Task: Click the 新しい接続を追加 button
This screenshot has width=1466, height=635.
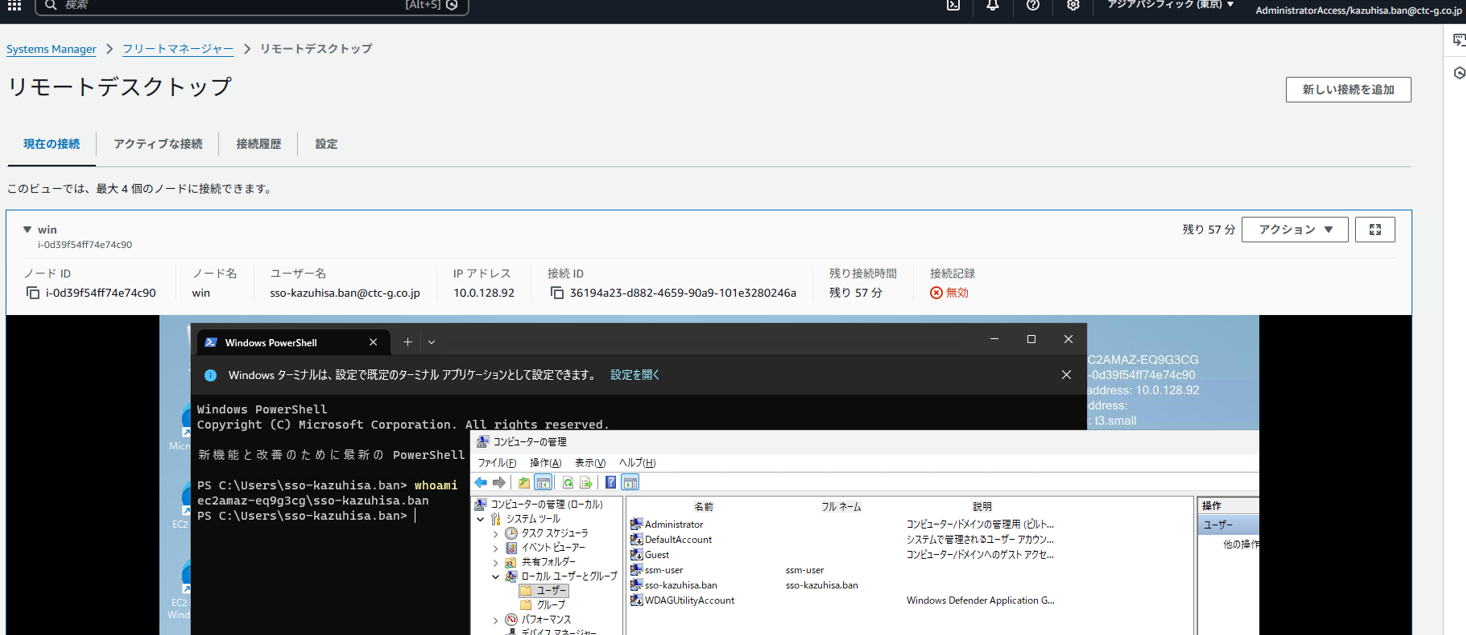Action: coord(1347,90)
